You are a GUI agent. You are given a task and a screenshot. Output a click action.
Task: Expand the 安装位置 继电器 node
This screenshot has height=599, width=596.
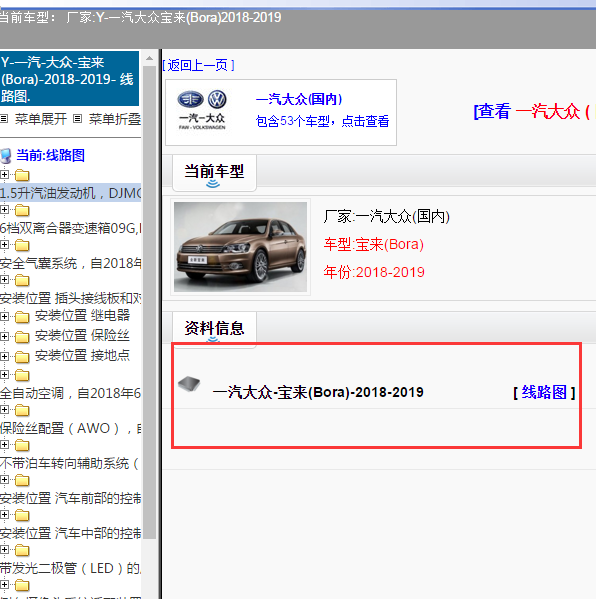4,316
